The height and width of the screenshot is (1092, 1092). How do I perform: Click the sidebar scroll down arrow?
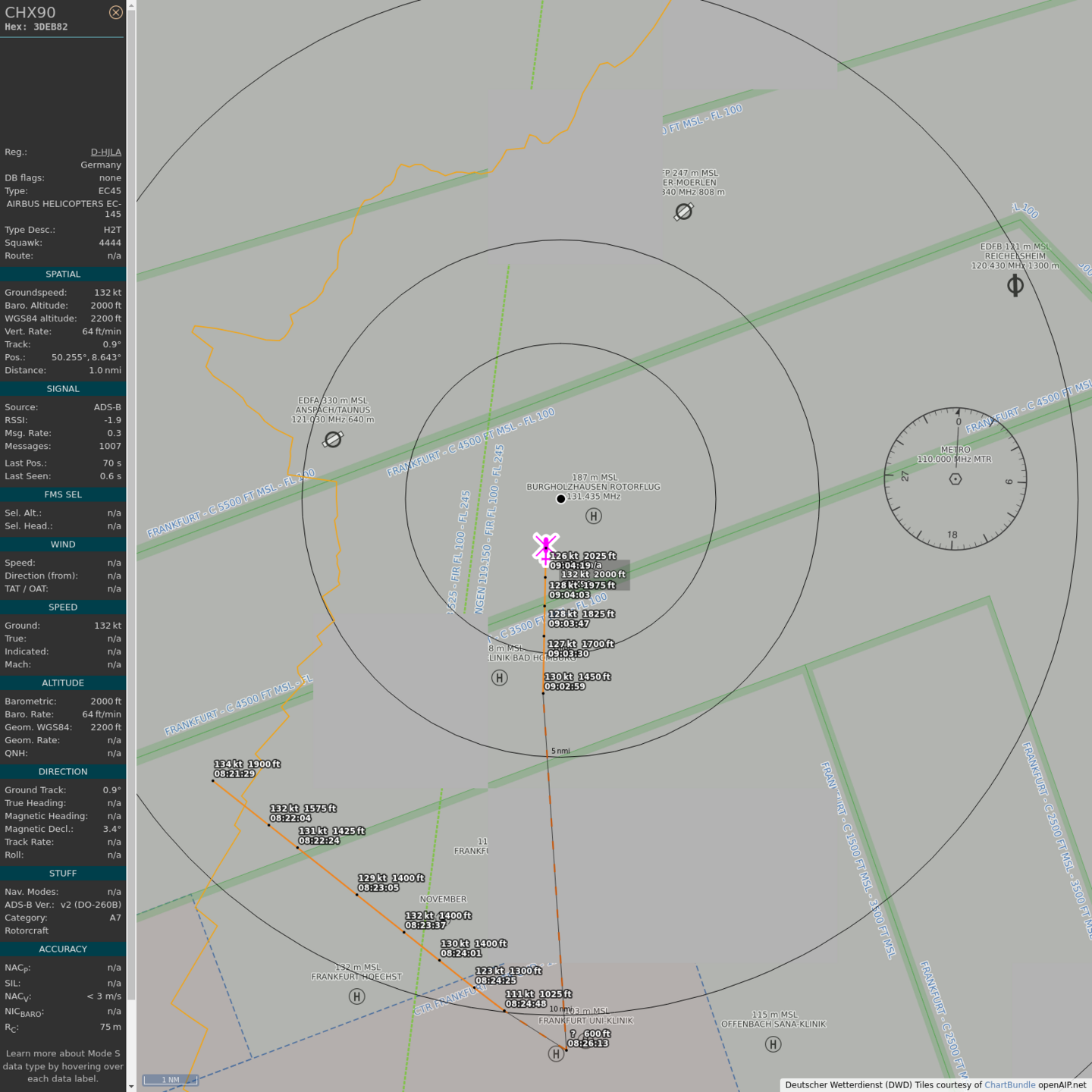click(x=131, y=1085)
